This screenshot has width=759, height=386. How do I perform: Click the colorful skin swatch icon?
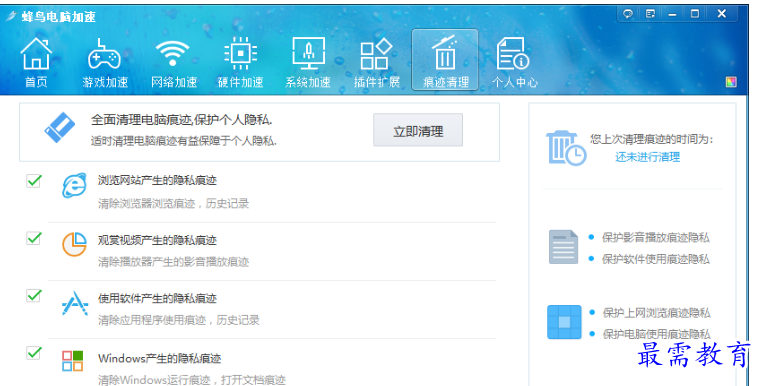pos(731,82)
